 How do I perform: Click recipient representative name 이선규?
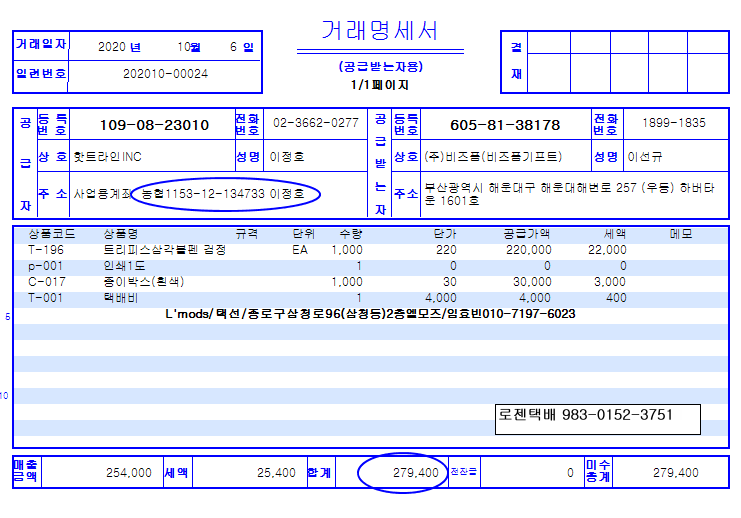point(645,157)
